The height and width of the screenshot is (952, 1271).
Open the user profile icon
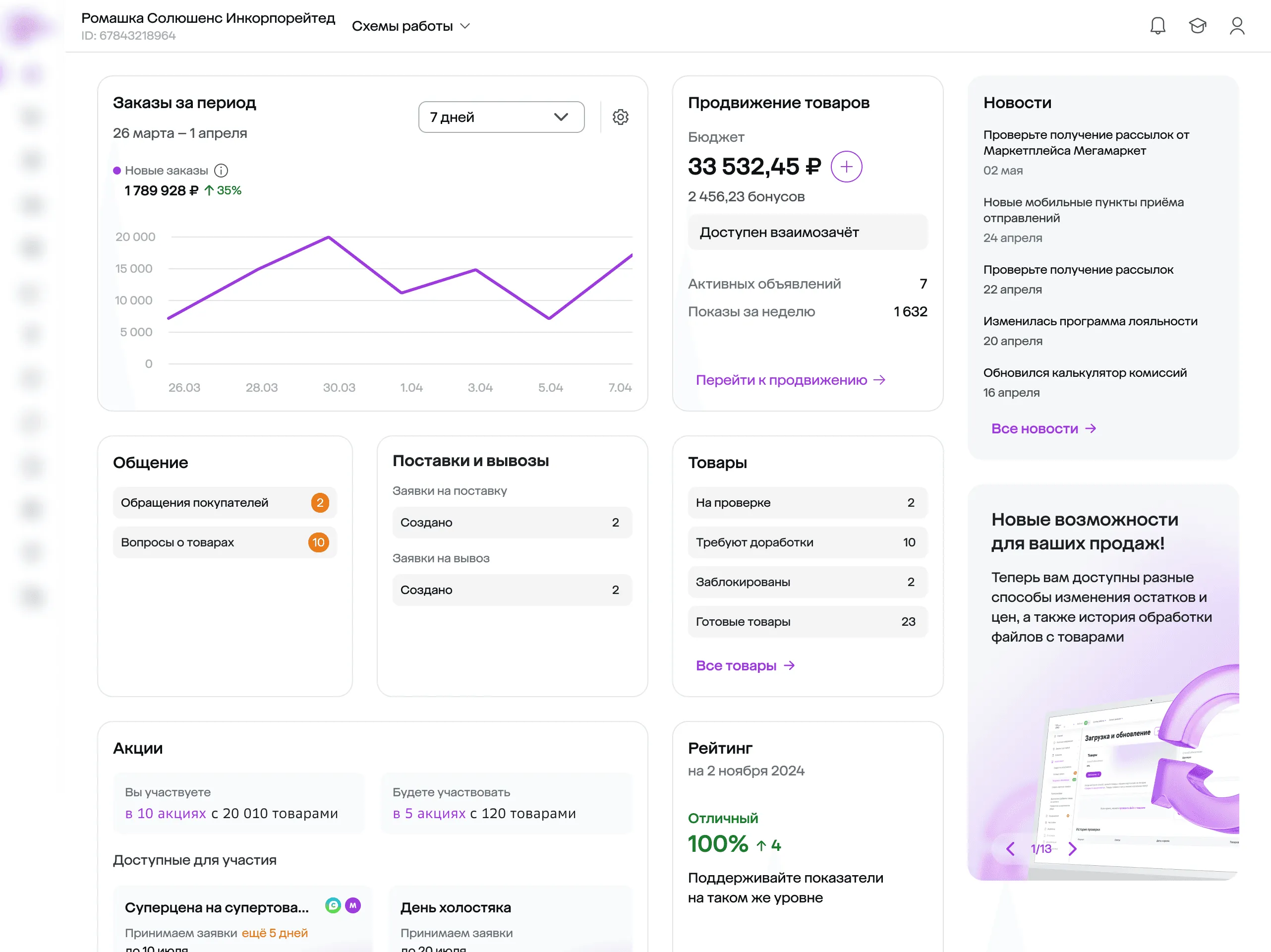[x=1236, y=26]
